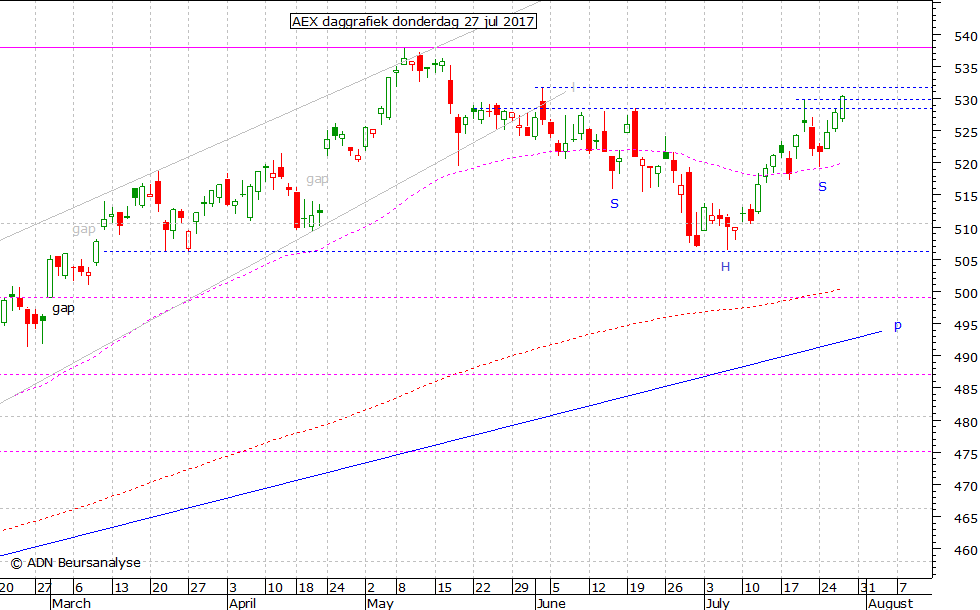
Task: Select the 'S' shoulder label in late July
Action: [822, 187]
